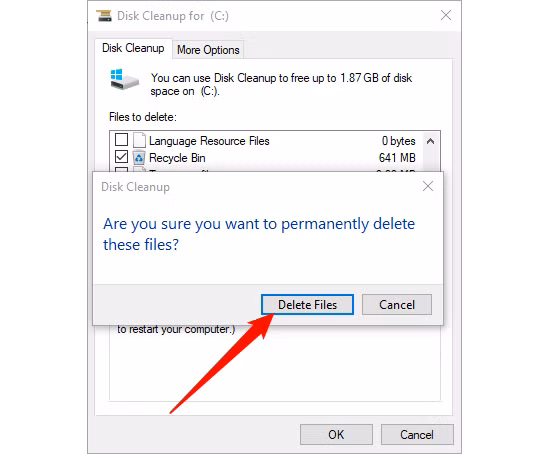The height and width of the screenshot is (454, 550).
Task: Click the Delete Files button
Action: [x=307, y=305]
